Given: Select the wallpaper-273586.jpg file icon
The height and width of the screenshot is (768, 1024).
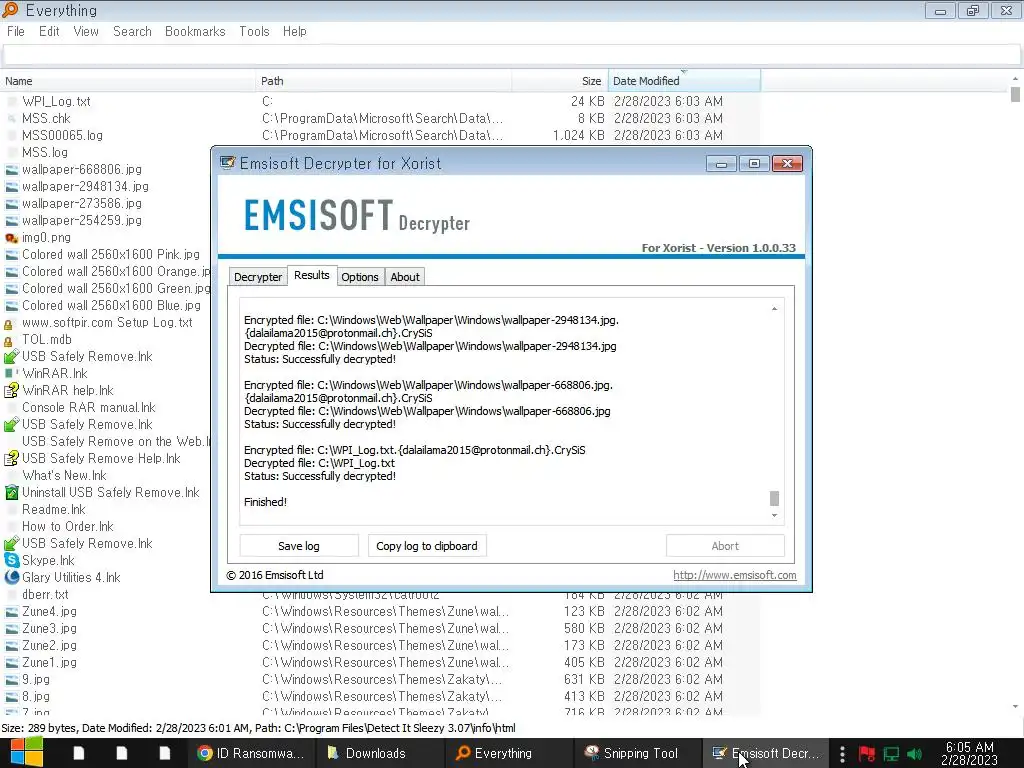Looking at the screenshot, I should click(x=11, y=204).
